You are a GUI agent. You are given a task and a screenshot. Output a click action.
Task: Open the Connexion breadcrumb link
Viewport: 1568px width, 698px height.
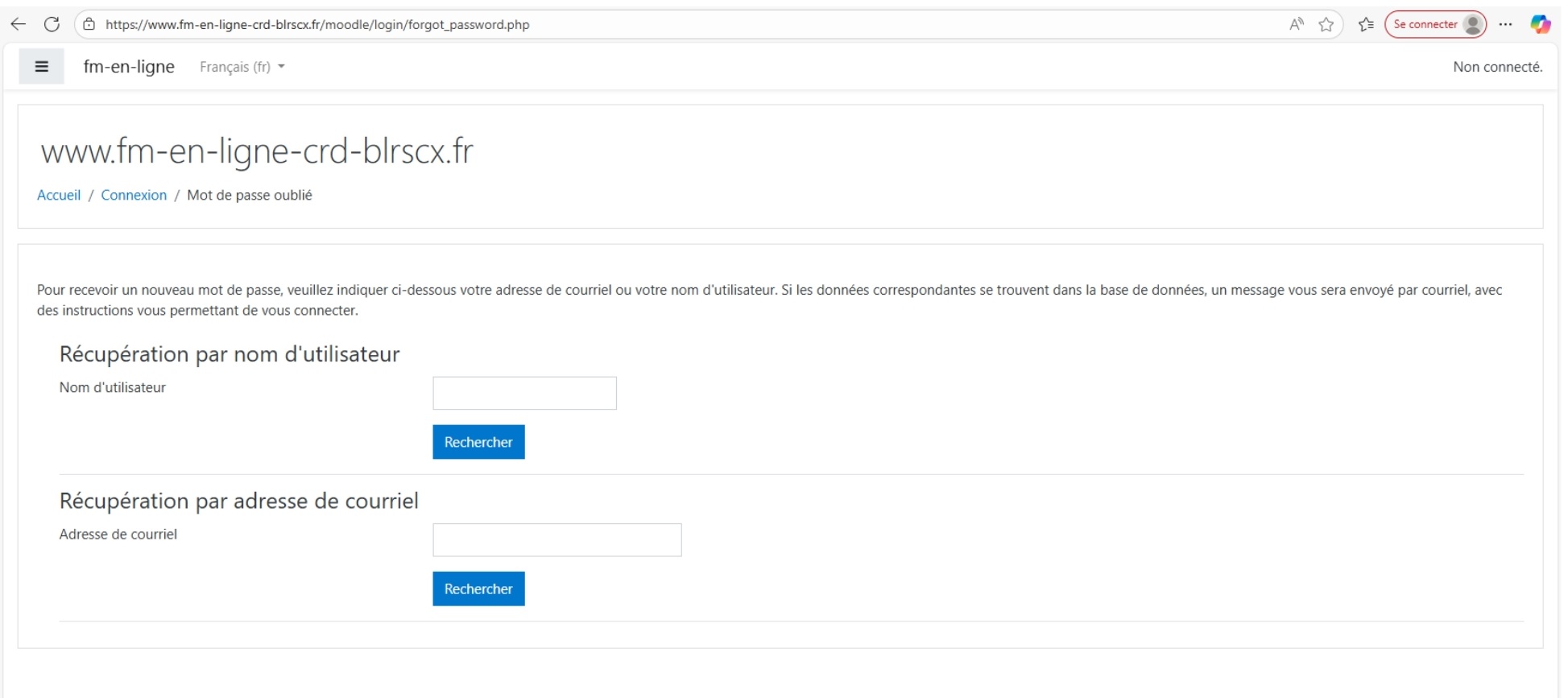[134, 195]
